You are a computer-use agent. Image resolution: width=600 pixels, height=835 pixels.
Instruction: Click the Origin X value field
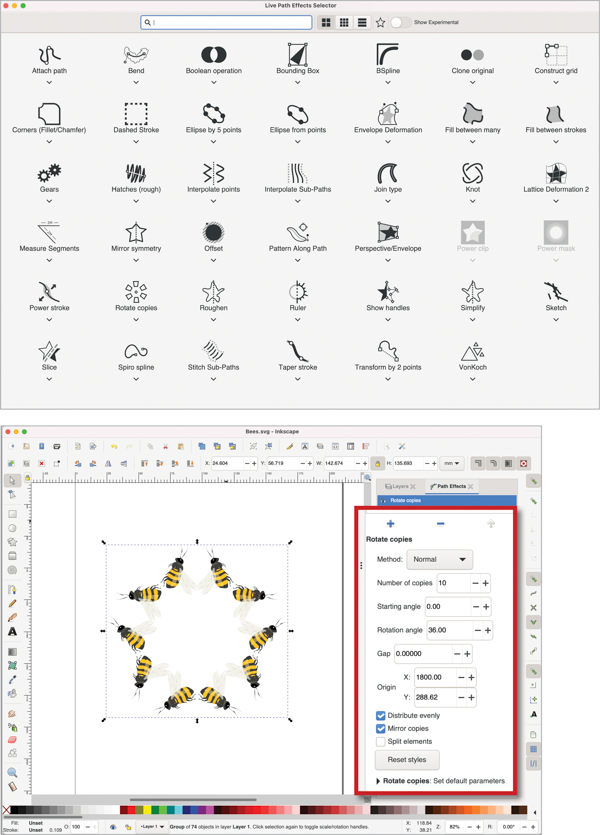(435, 677)
